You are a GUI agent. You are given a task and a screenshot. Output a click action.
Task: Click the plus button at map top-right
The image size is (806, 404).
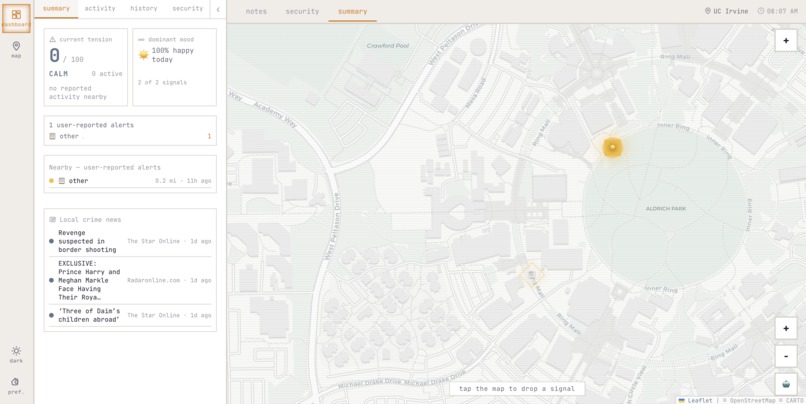click(x=786, y=41)
